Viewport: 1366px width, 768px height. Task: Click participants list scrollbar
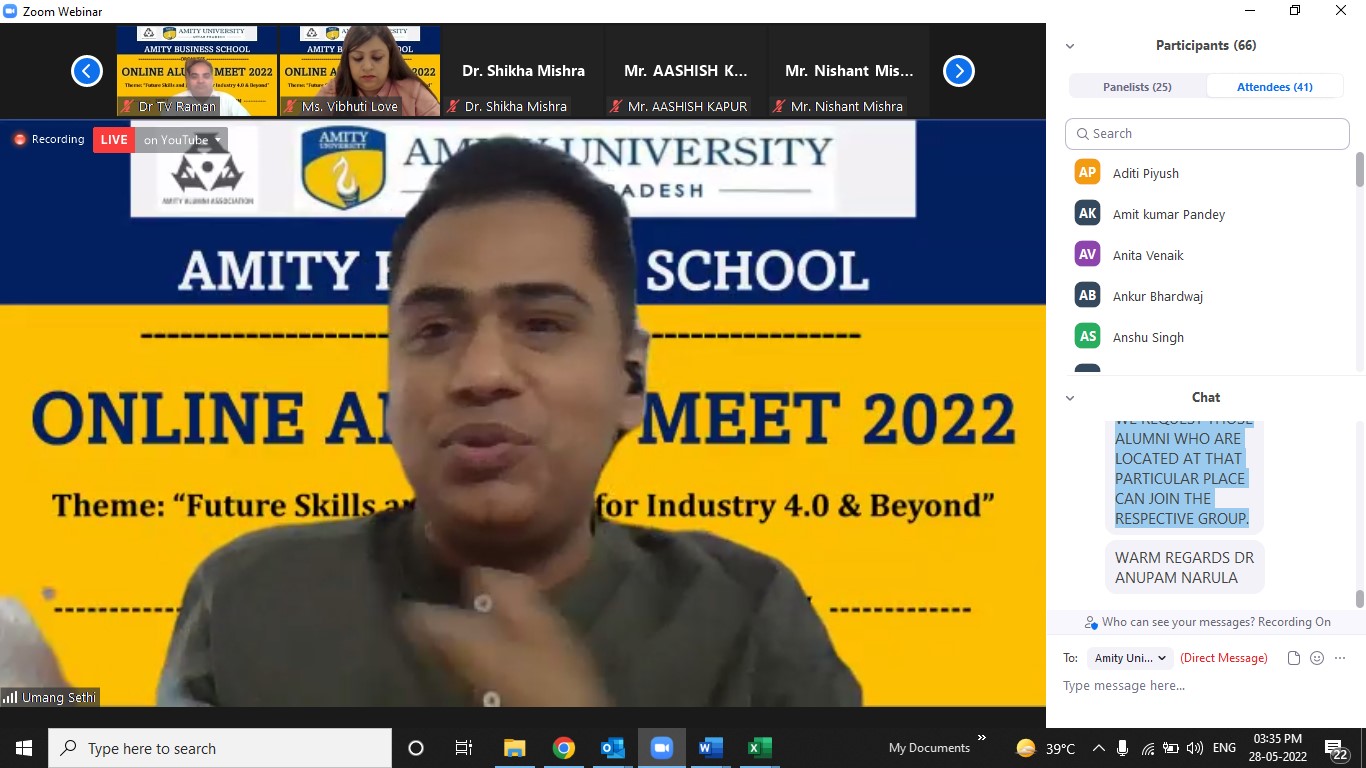(1360, 169)
